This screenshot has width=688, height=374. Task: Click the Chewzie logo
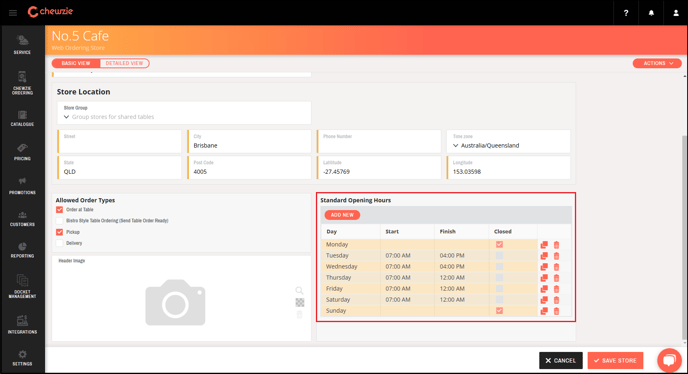[x=50, y=12]
